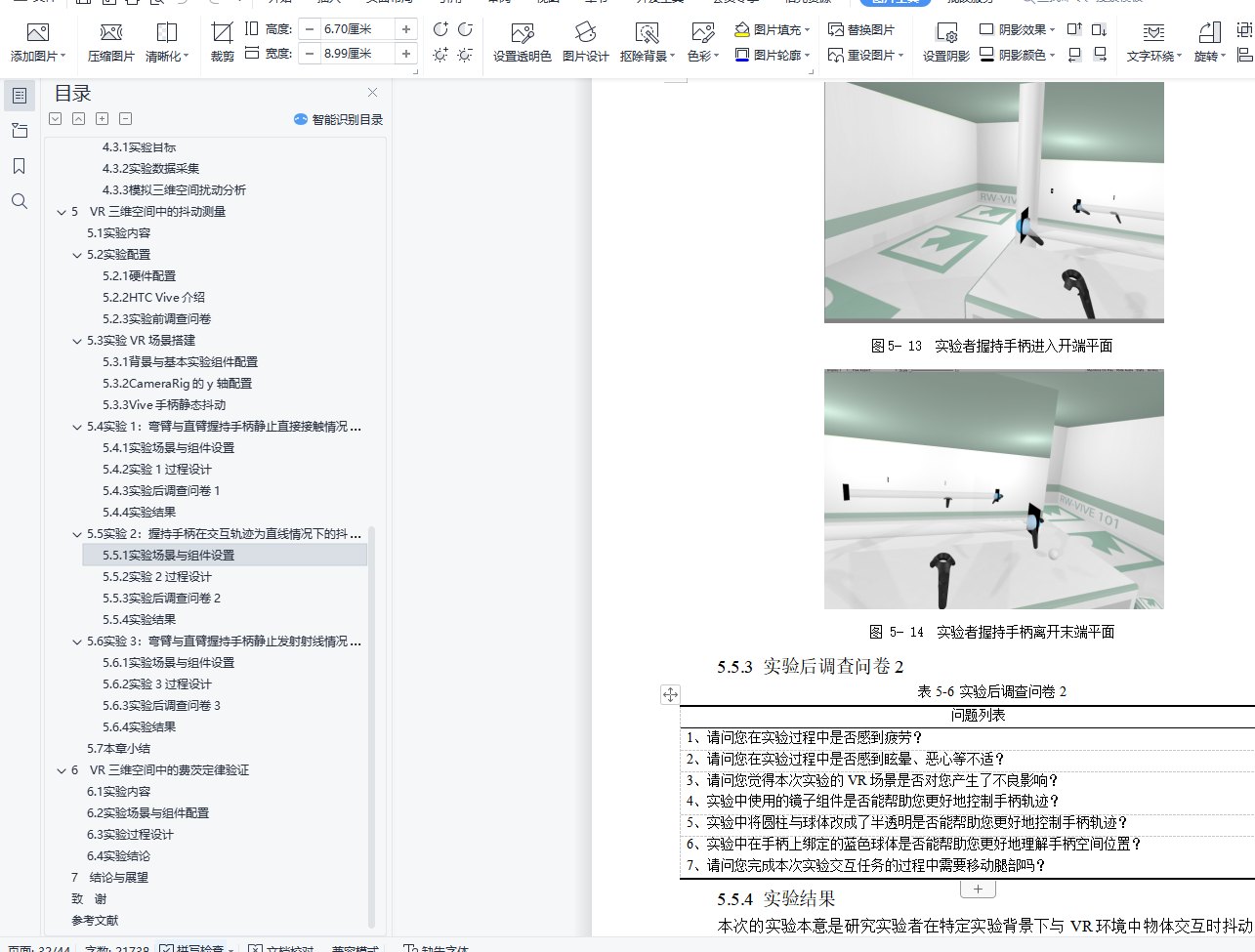Open 参考文献 from the outline list
Viewport: 1255px width, 952px height.
95,921
